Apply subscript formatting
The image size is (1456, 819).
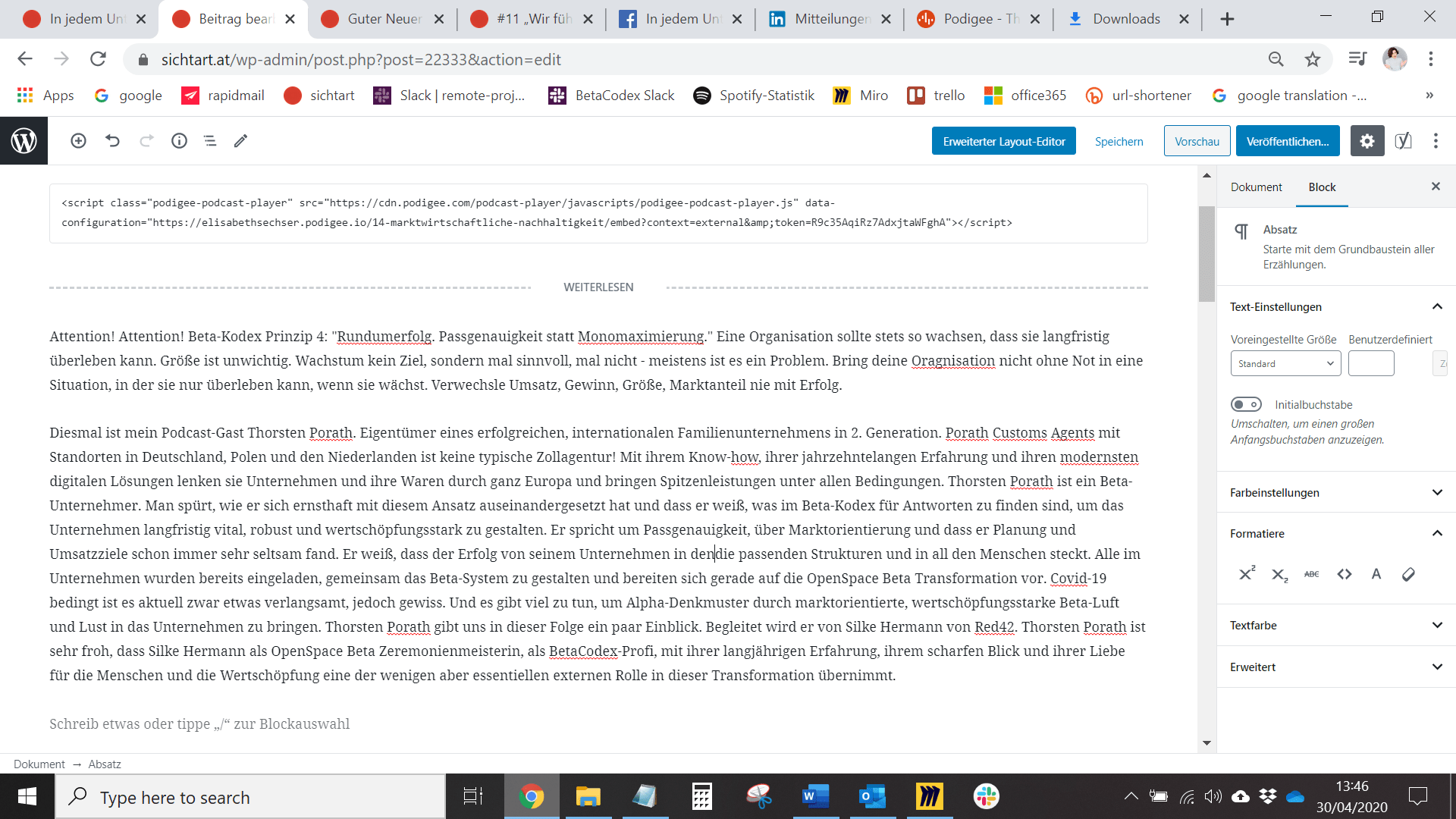click(x=1280, y=574)
